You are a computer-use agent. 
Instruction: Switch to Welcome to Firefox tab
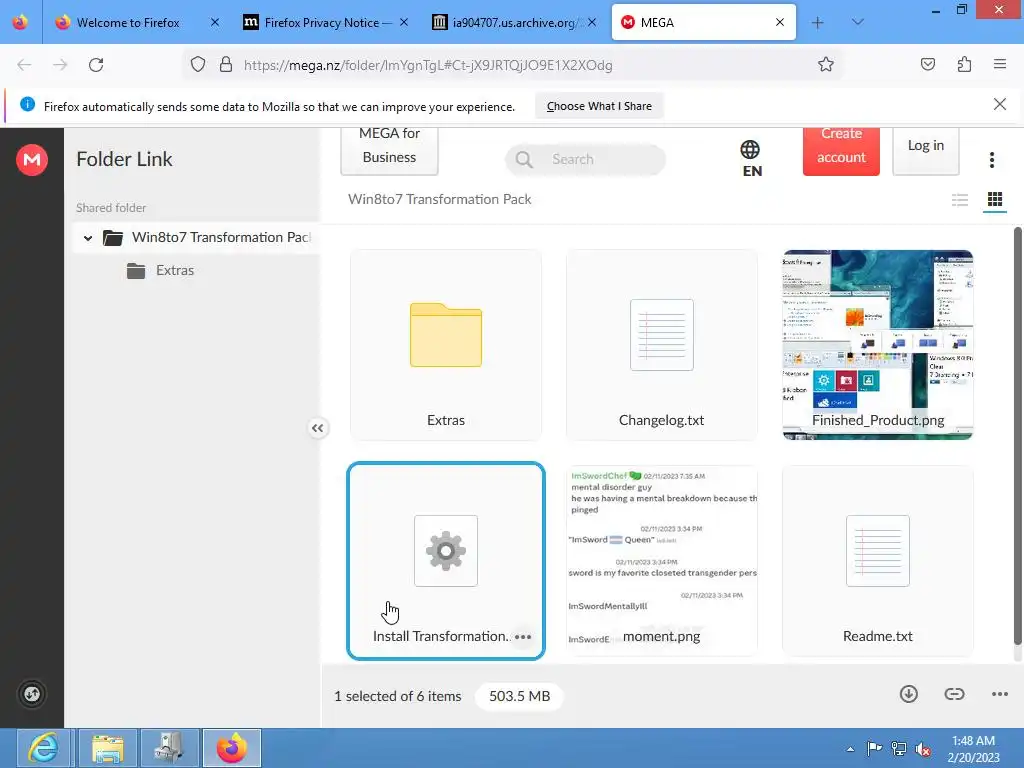128,23
